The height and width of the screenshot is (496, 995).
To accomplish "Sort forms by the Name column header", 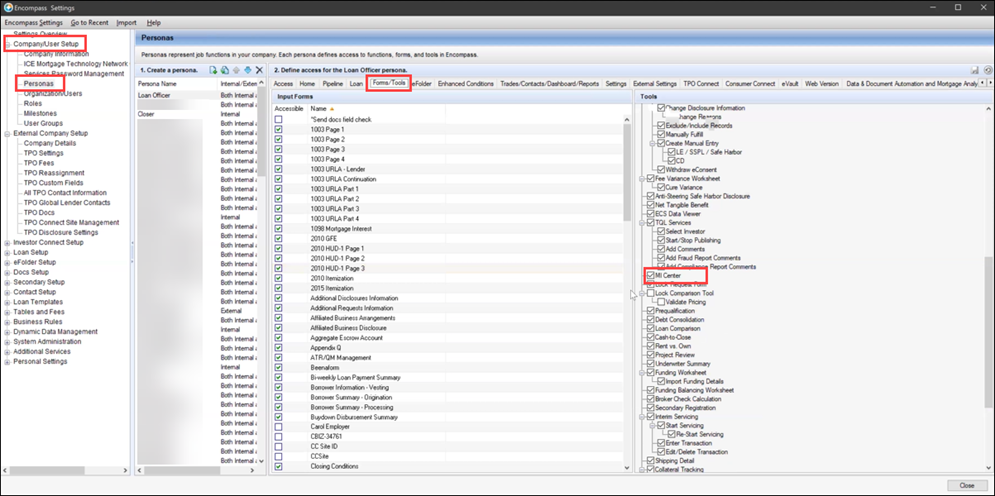I will [x=319, y=108].
